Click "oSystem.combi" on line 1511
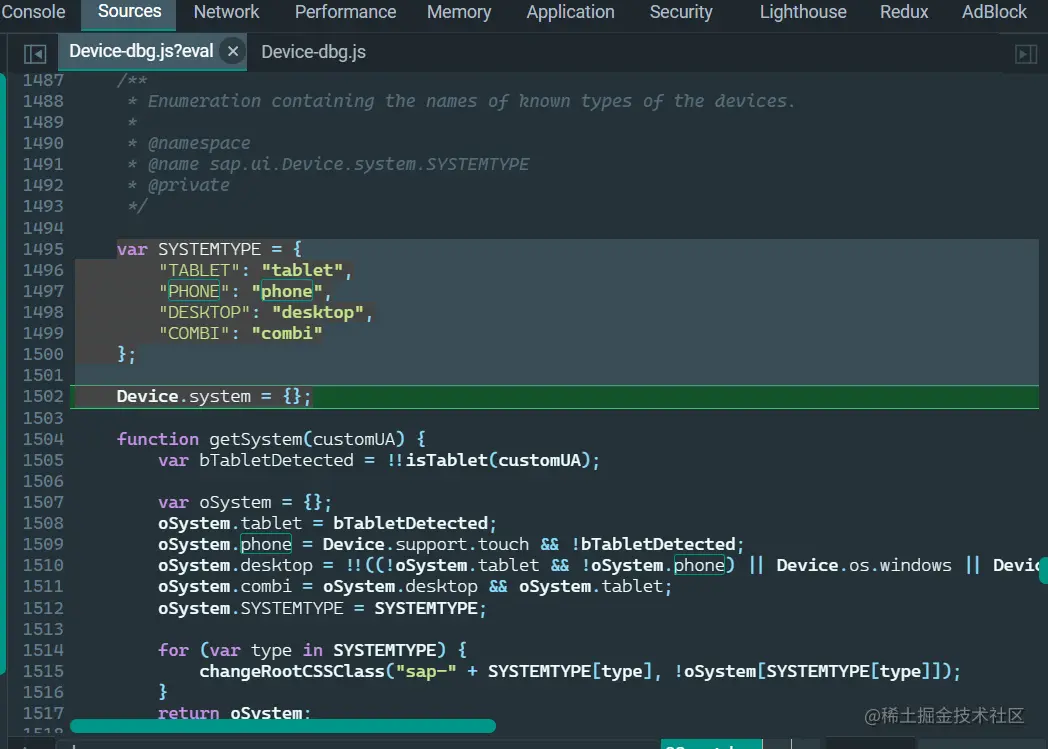The image size is (1048, 749). tap(225, 587)
